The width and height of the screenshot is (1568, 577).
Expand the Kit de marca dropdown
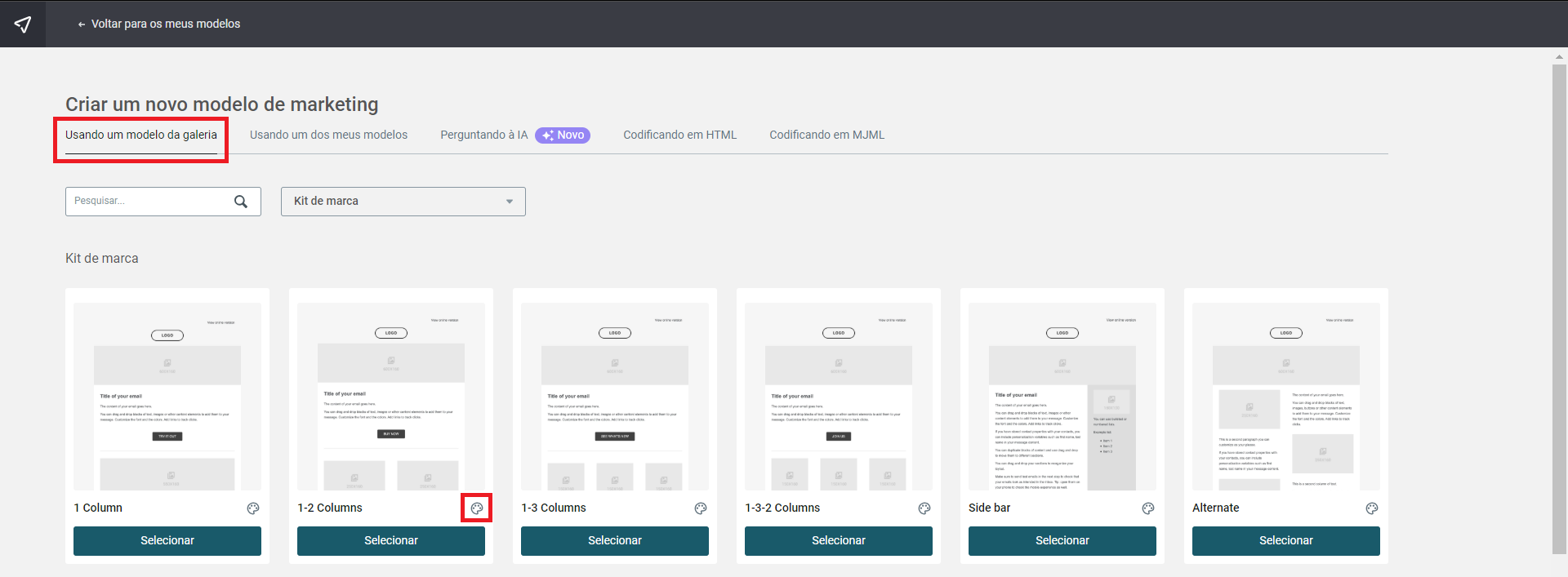pyautogui.click(x=403, y=202)
